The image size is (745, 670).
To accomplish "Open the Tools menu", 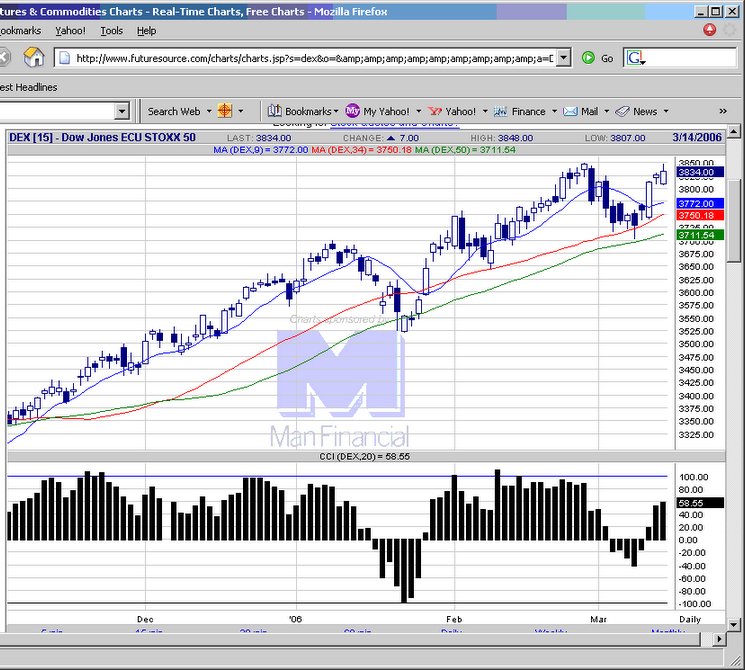I will [x=112, y=31].
